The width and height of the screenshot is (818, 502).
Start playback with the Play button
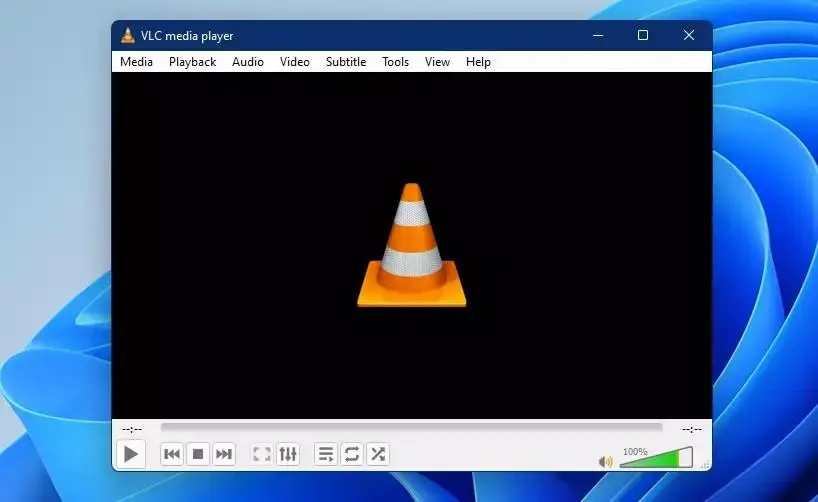(131, 454)
